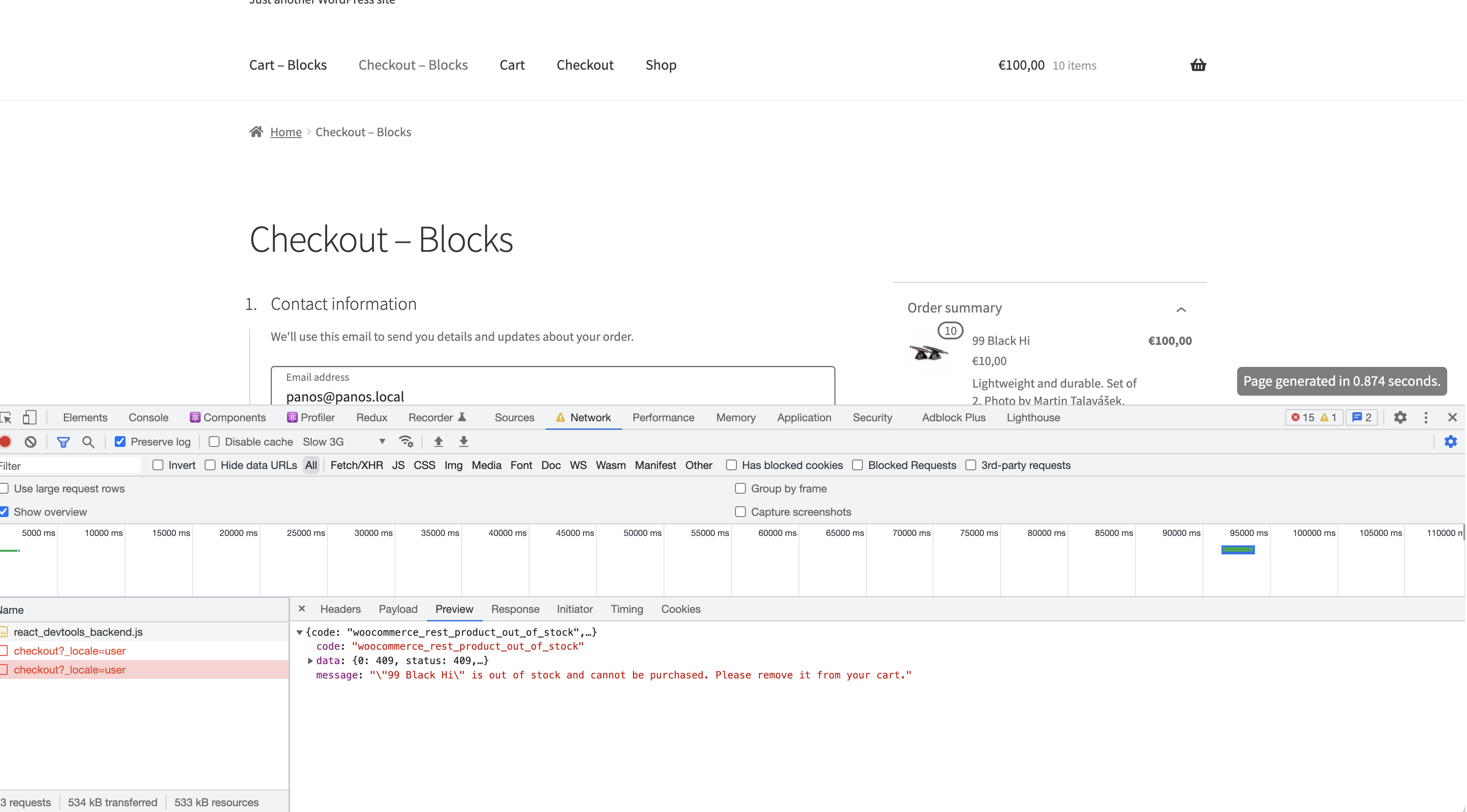
Task: Open the Shop menu link
Action: pos(660,65)
